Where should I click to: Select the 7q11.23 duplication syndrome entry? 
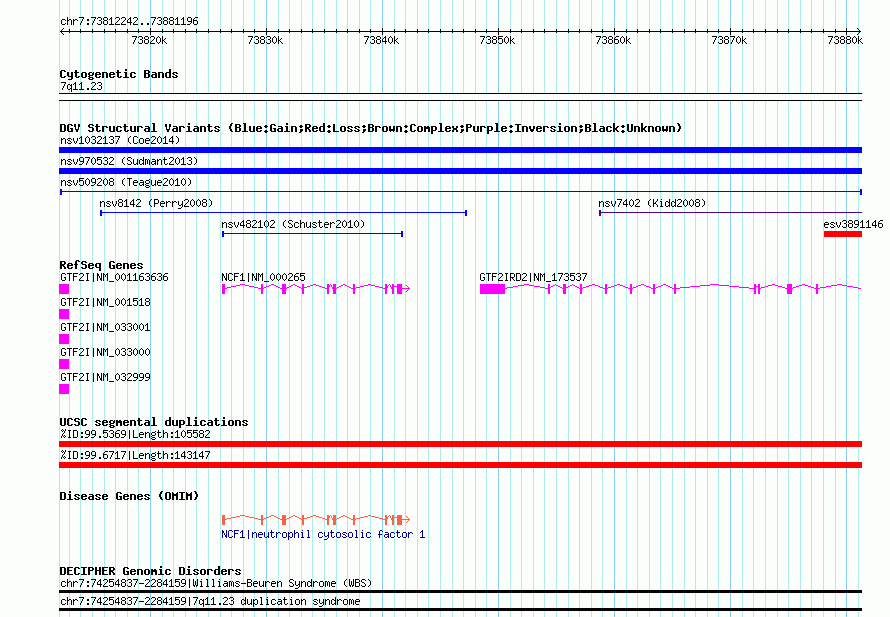click(210, 602)
